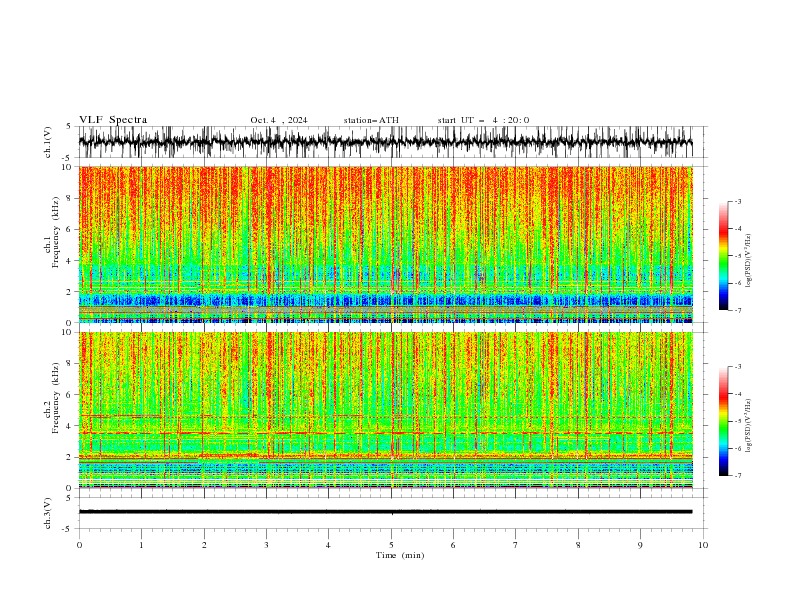This screenshot has width=792, height=612.
Task: Click the "3" tick on the Time axis
Action: [x=266, y=545]
